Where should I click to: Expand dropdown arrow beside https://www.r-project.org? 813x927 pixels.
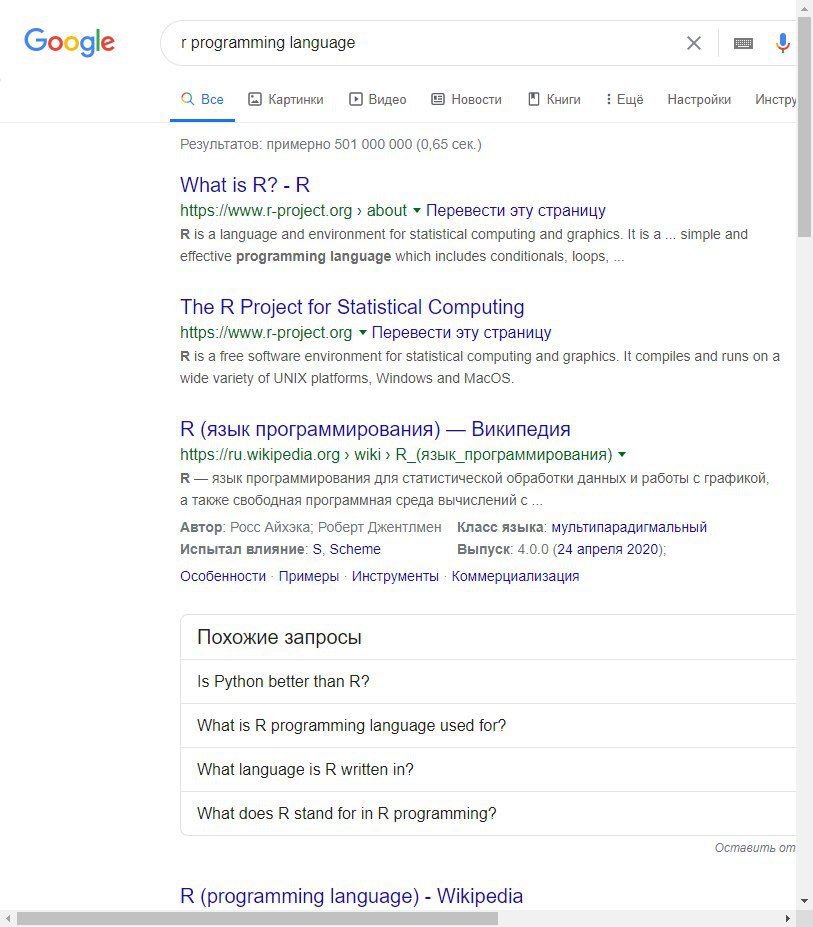pos(362,332)
